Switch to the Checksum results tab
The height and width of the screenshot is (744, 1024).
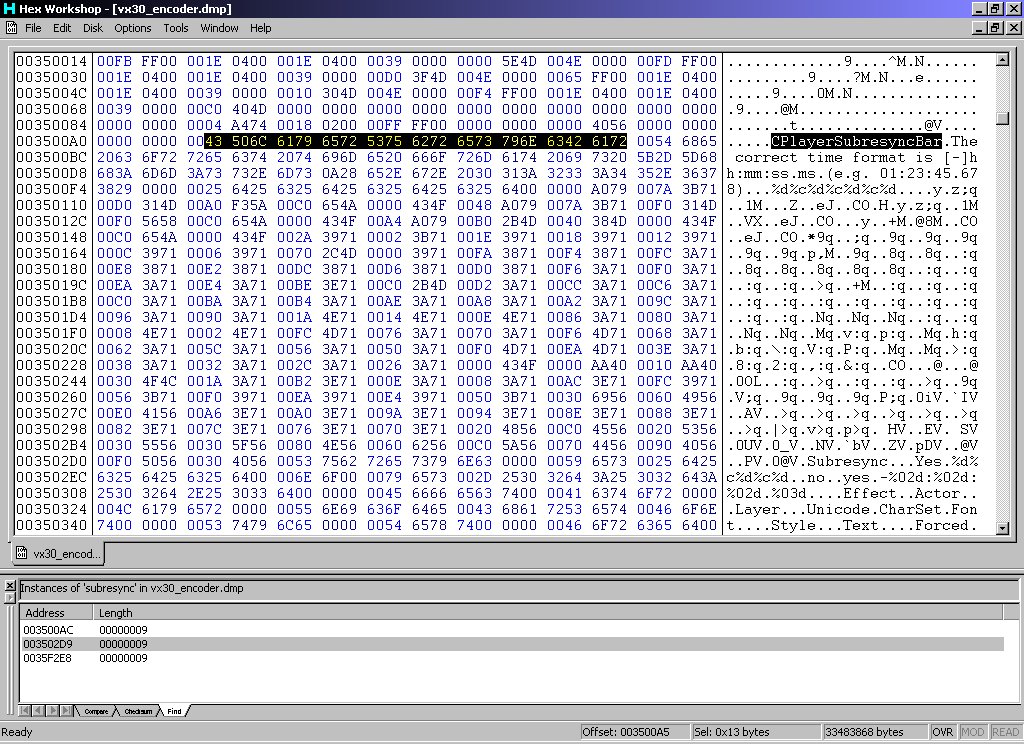pos(138,711)
